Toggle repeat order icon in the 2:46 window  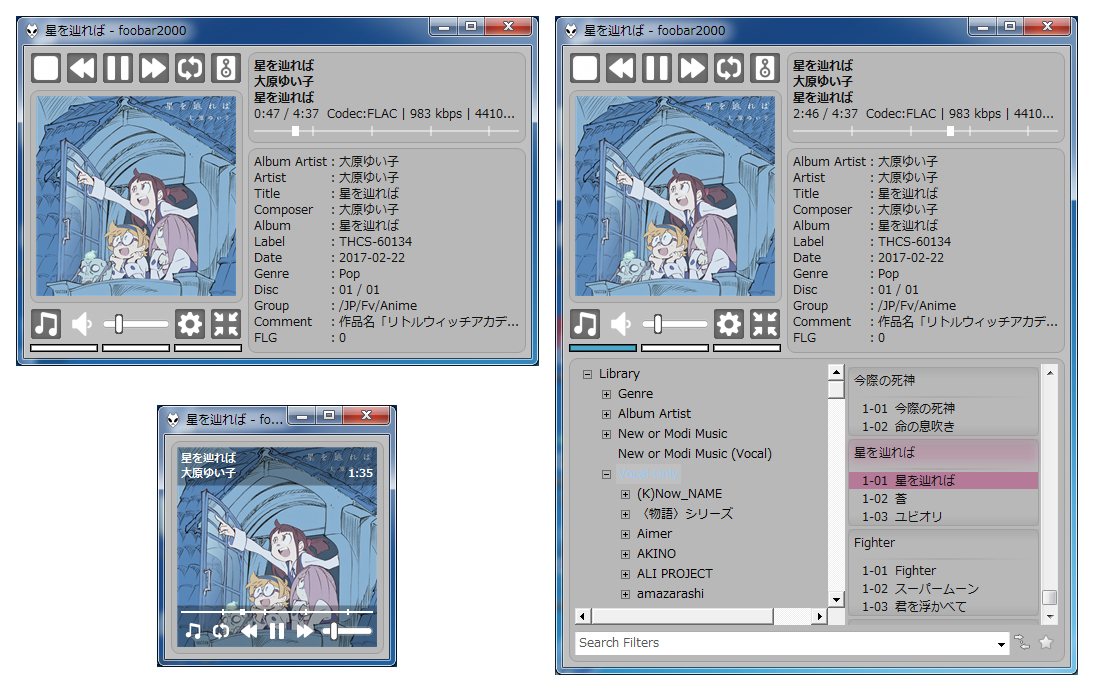(x=728, y=68)
